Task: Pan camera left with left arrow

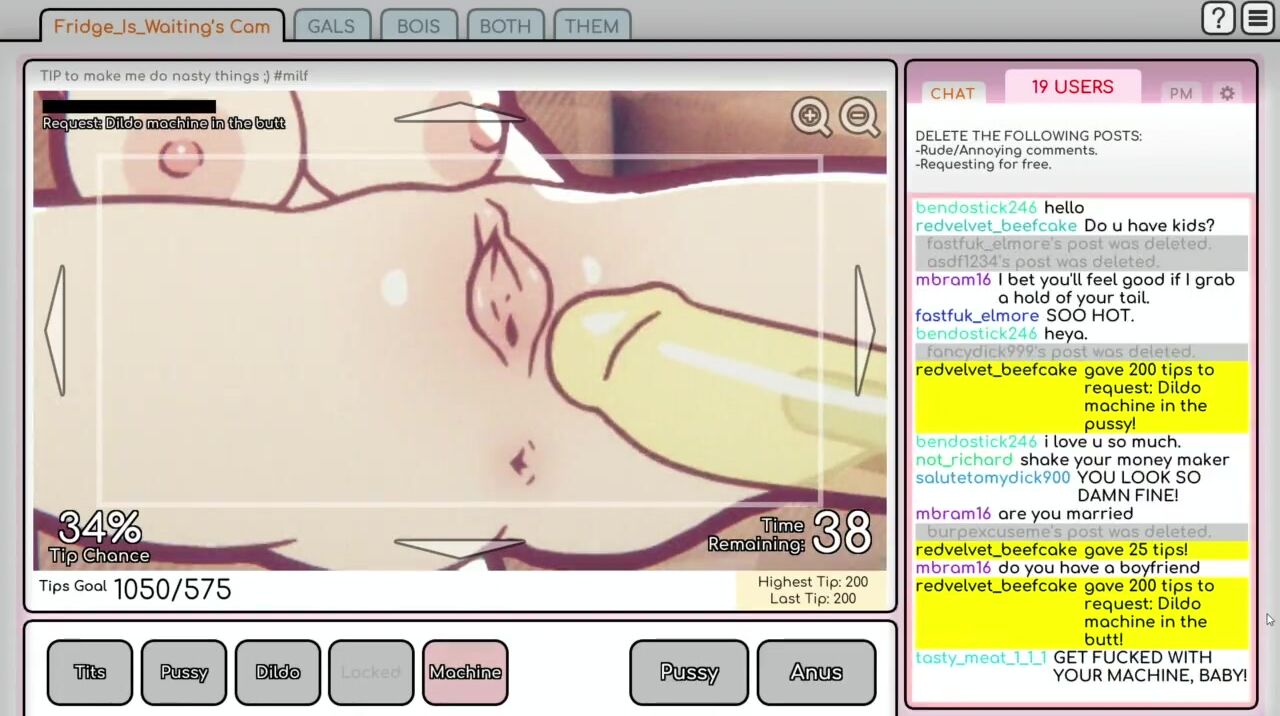Action: pos(56,330)
